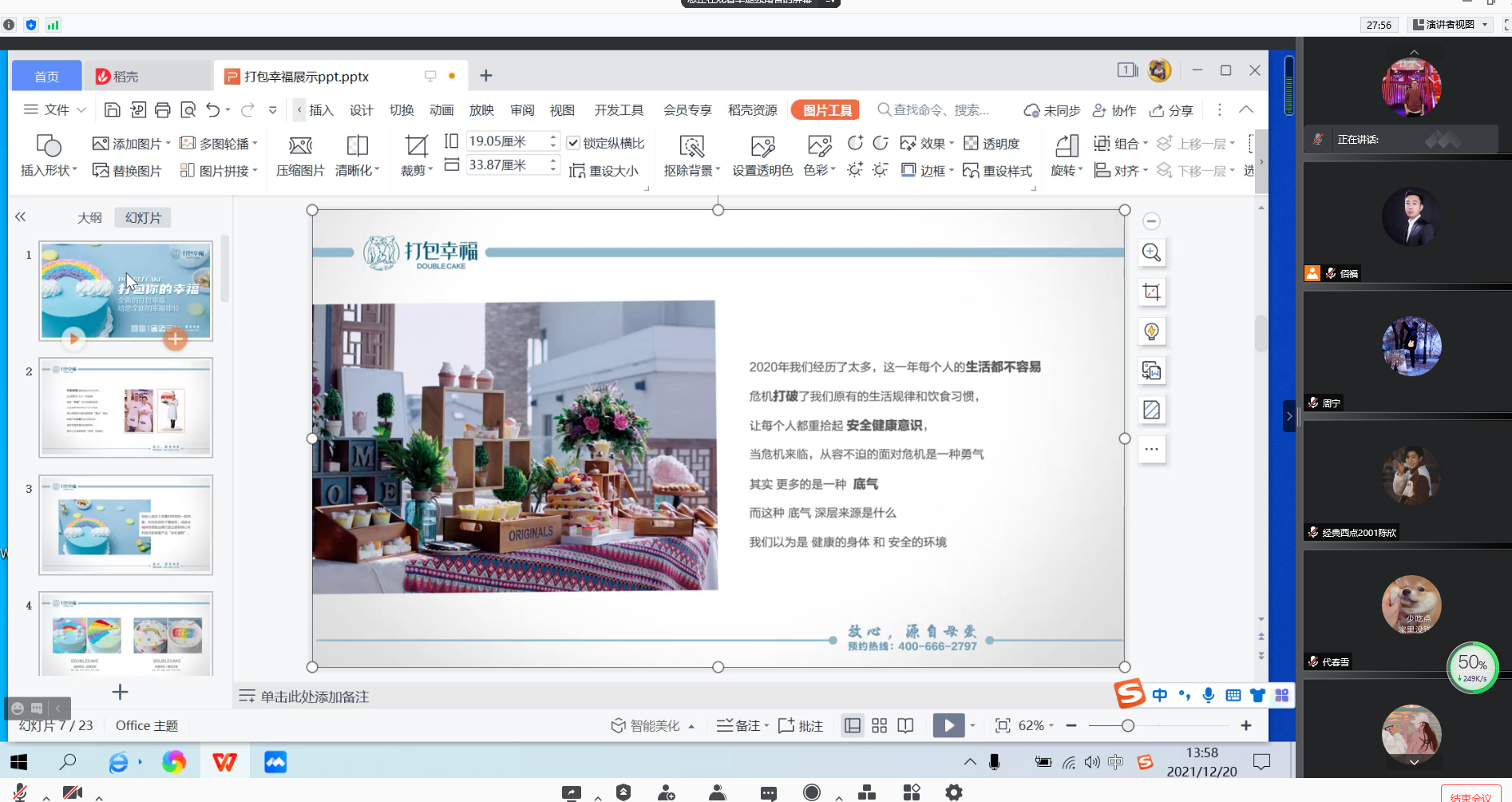The width and height of the screenshot is (1512, 802).
Task: Open the Border (边框) dropdown
Action: [927, 170]
